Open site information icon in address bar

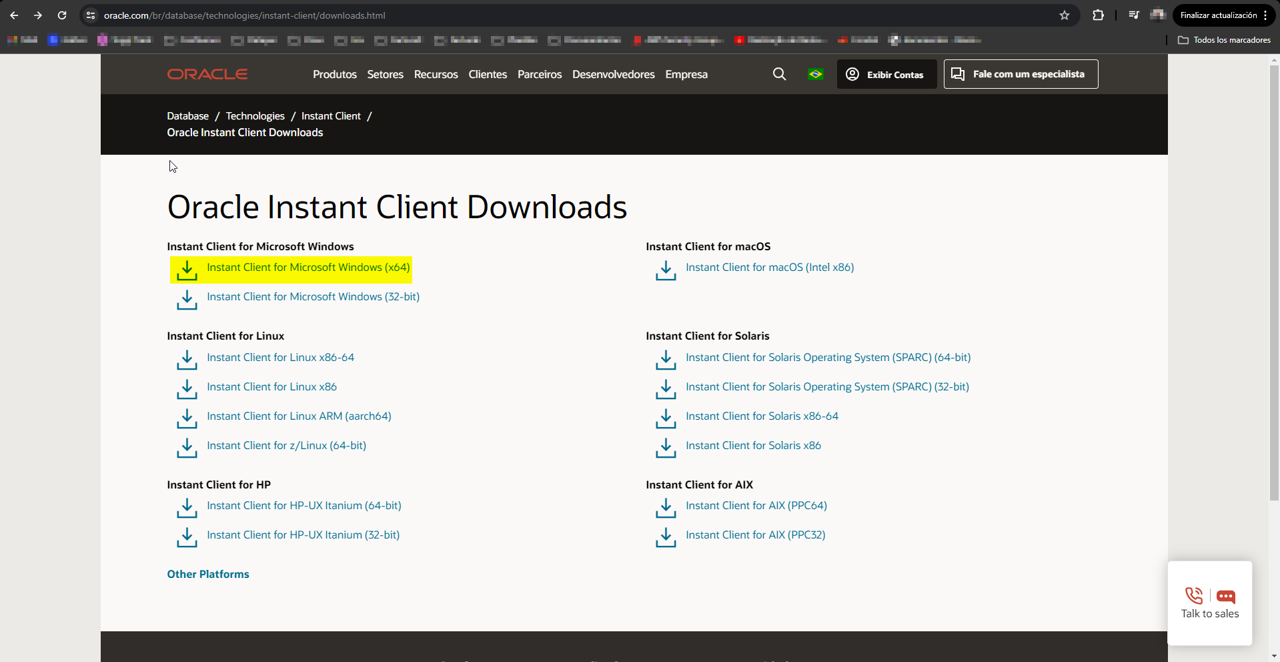[90, 15]
